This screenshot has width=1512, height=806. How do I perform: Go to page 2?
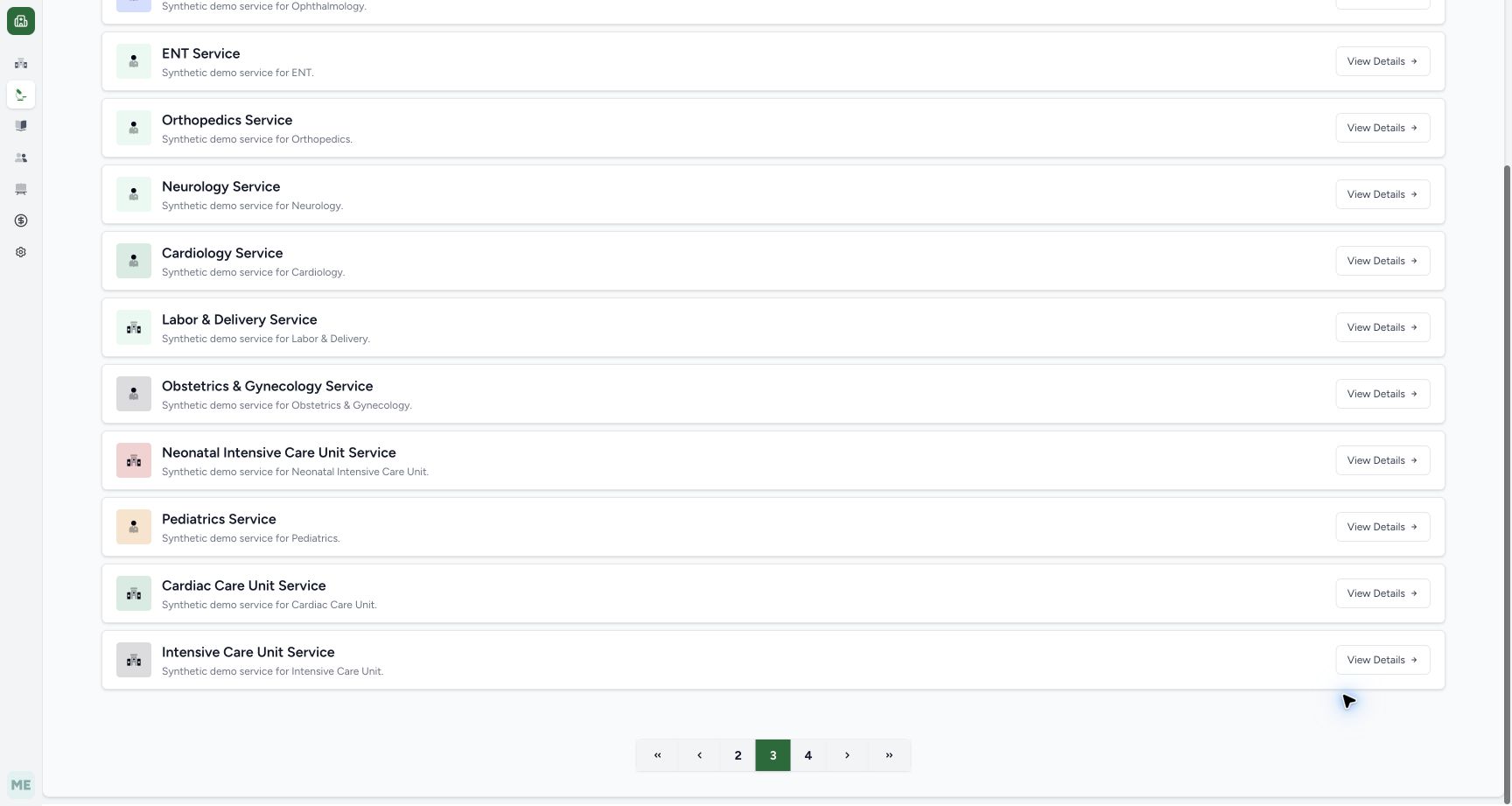[738, 755]
